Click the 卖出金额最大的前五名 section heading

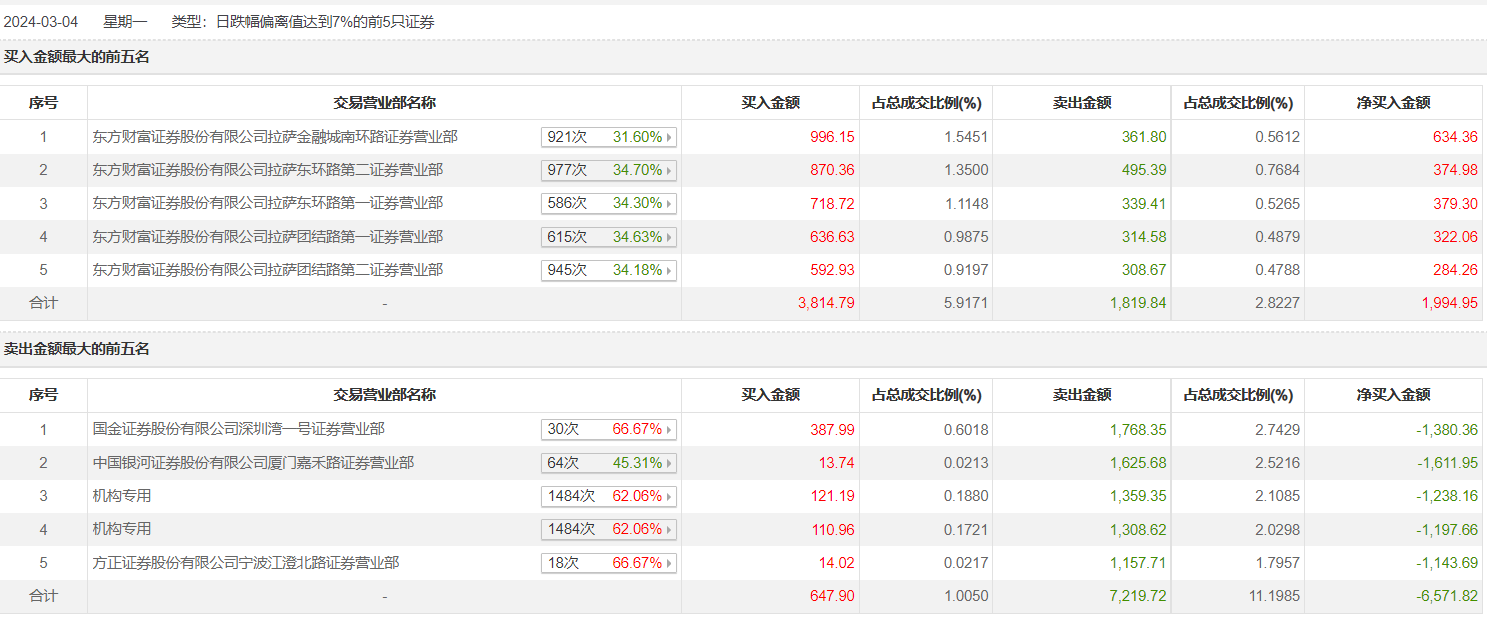tap(76, 349)
